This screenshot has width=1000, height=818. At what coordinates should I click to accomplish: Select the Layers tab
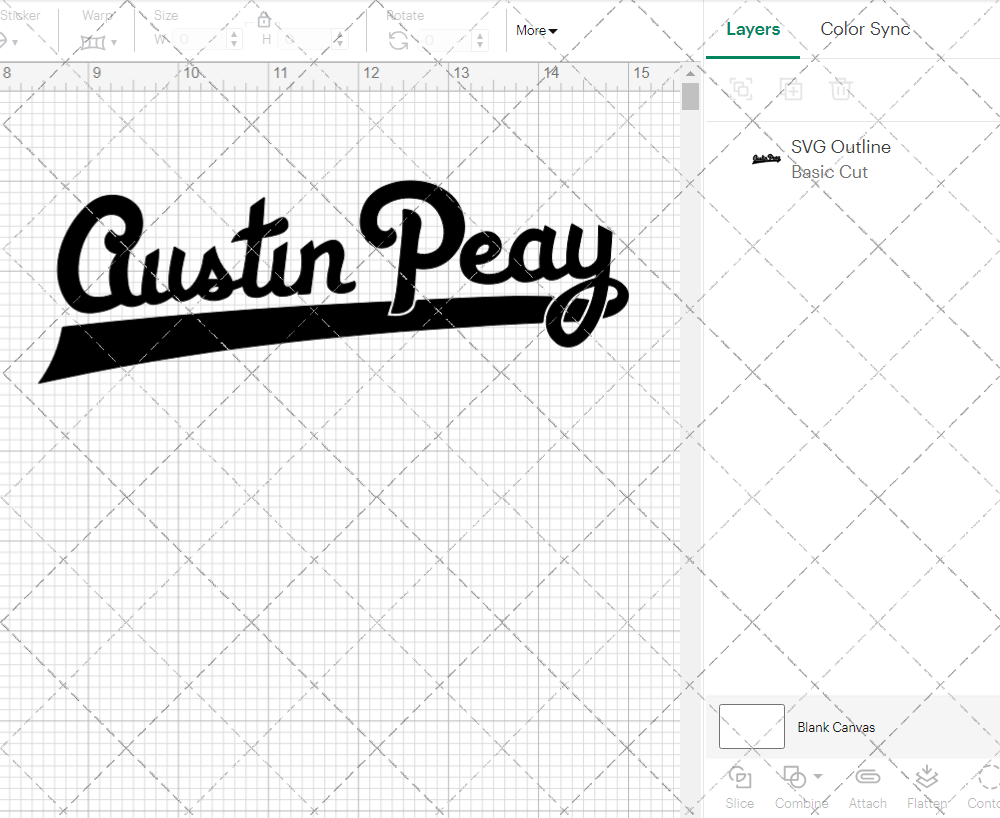click(x=753, y=29)
